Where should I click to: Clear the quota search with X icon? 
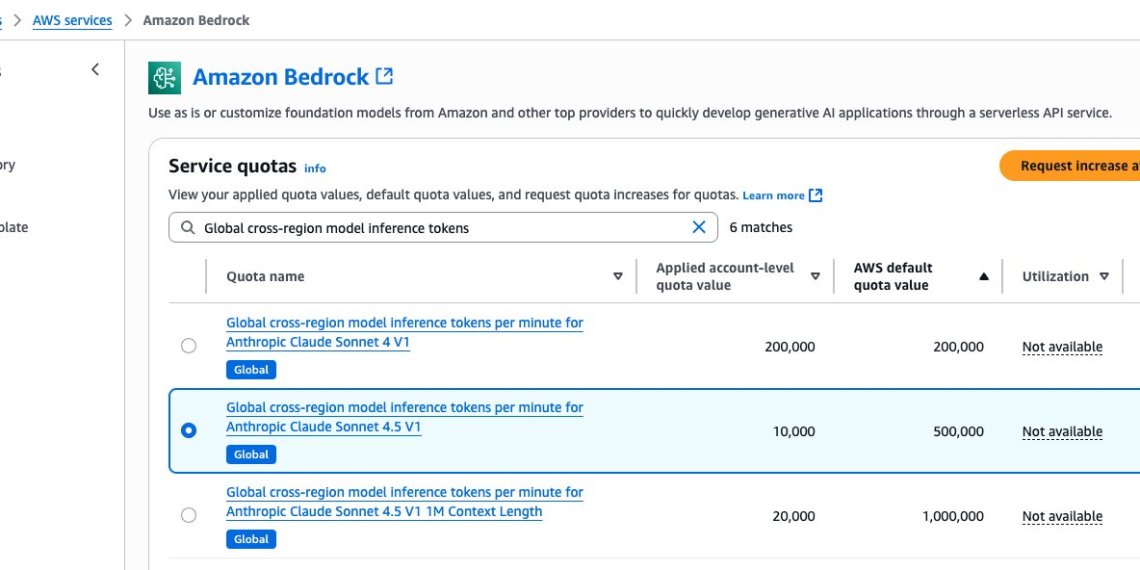point(699,228)
